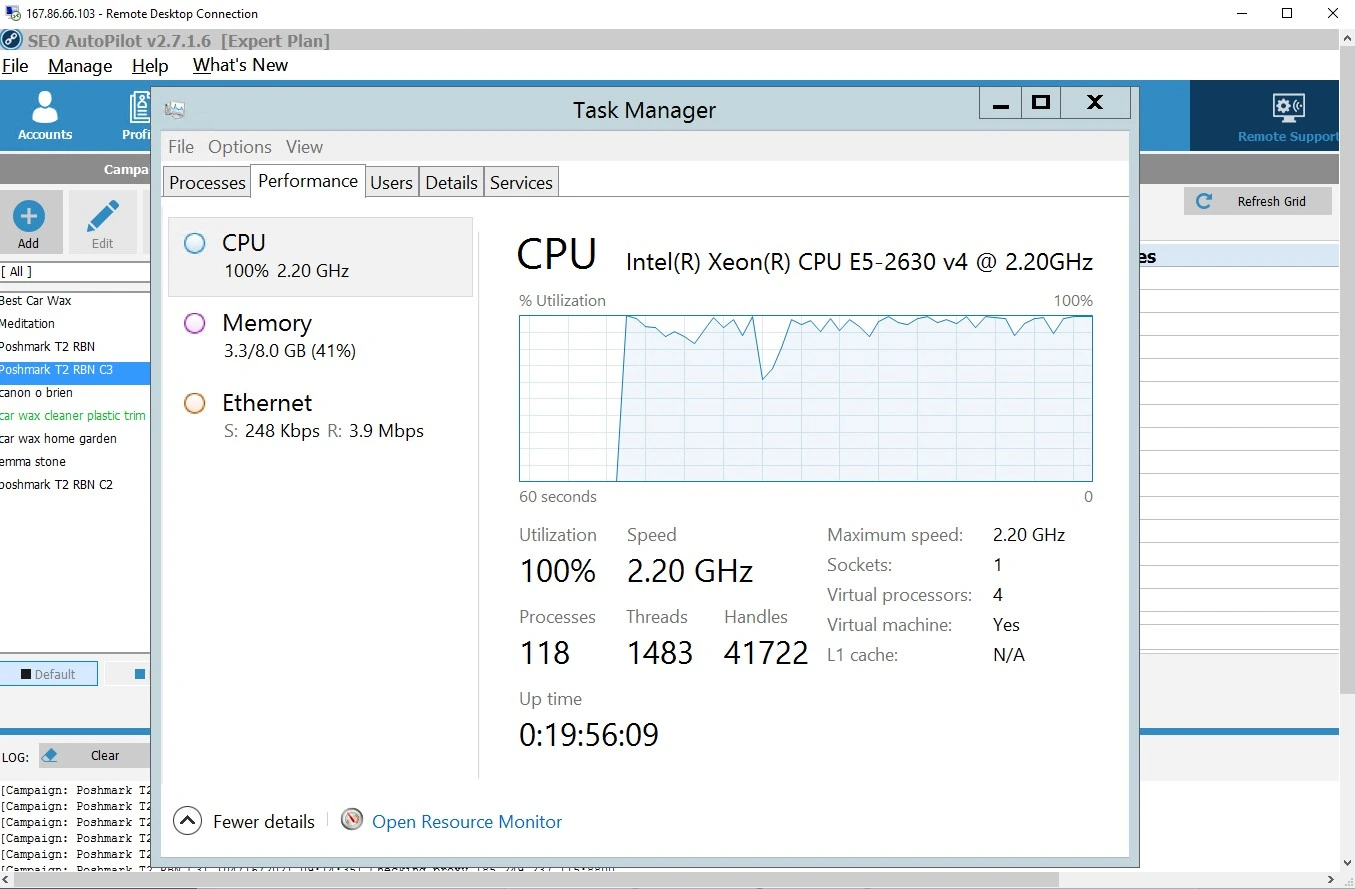Open Task Manager Options menu
Image resolution: width=1355 pixels, height=889 pixels.
(x=240, y=147)
